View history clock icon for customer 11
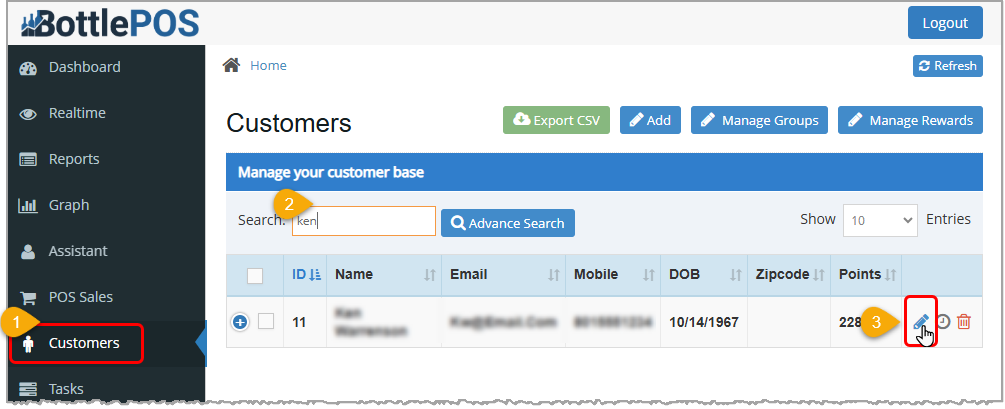Screen dimensions: 1005x409 pyautogui.click(x=943, y=321)
